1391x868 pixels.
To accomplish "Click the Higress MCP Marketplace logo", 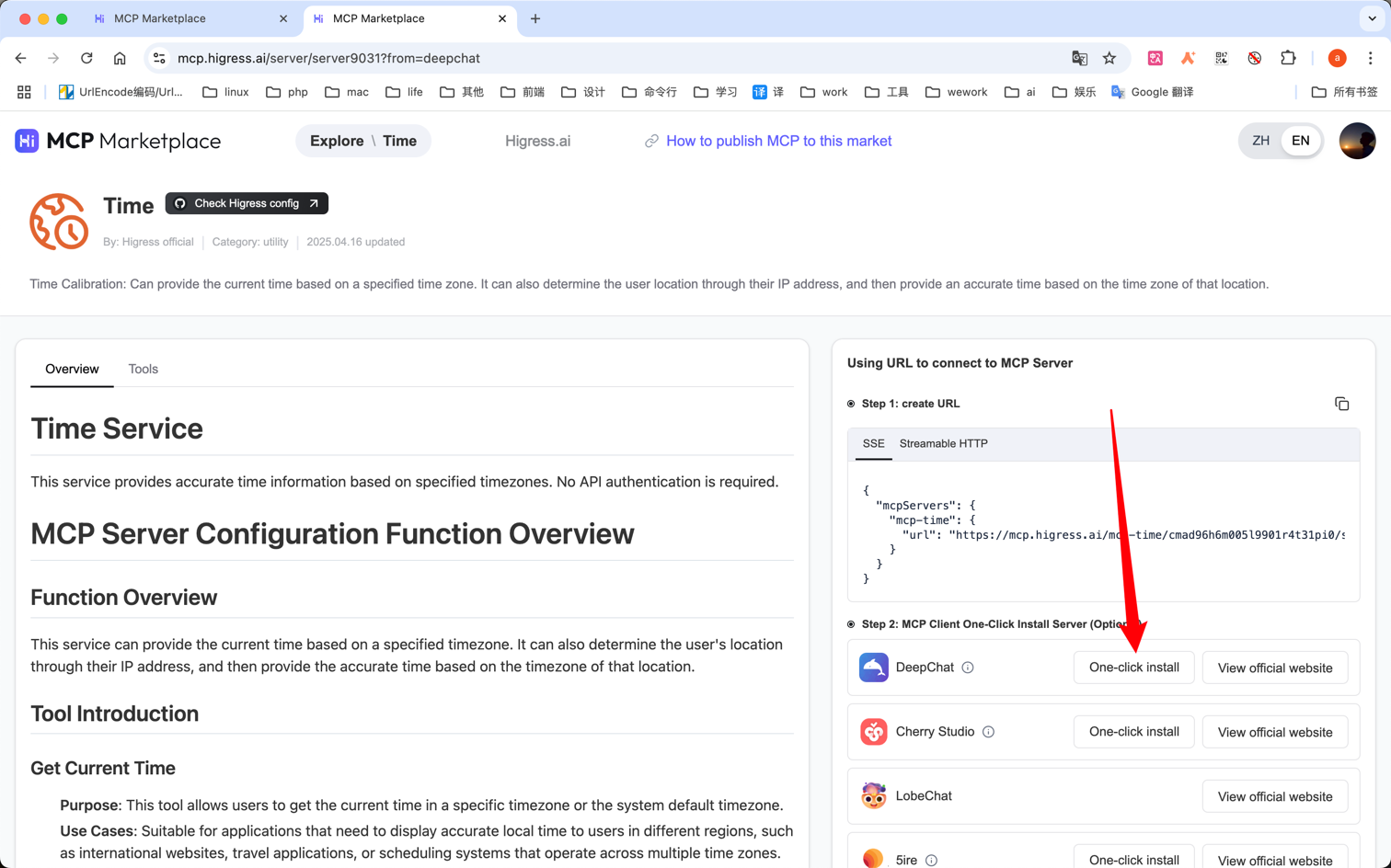I will (118, 141).
